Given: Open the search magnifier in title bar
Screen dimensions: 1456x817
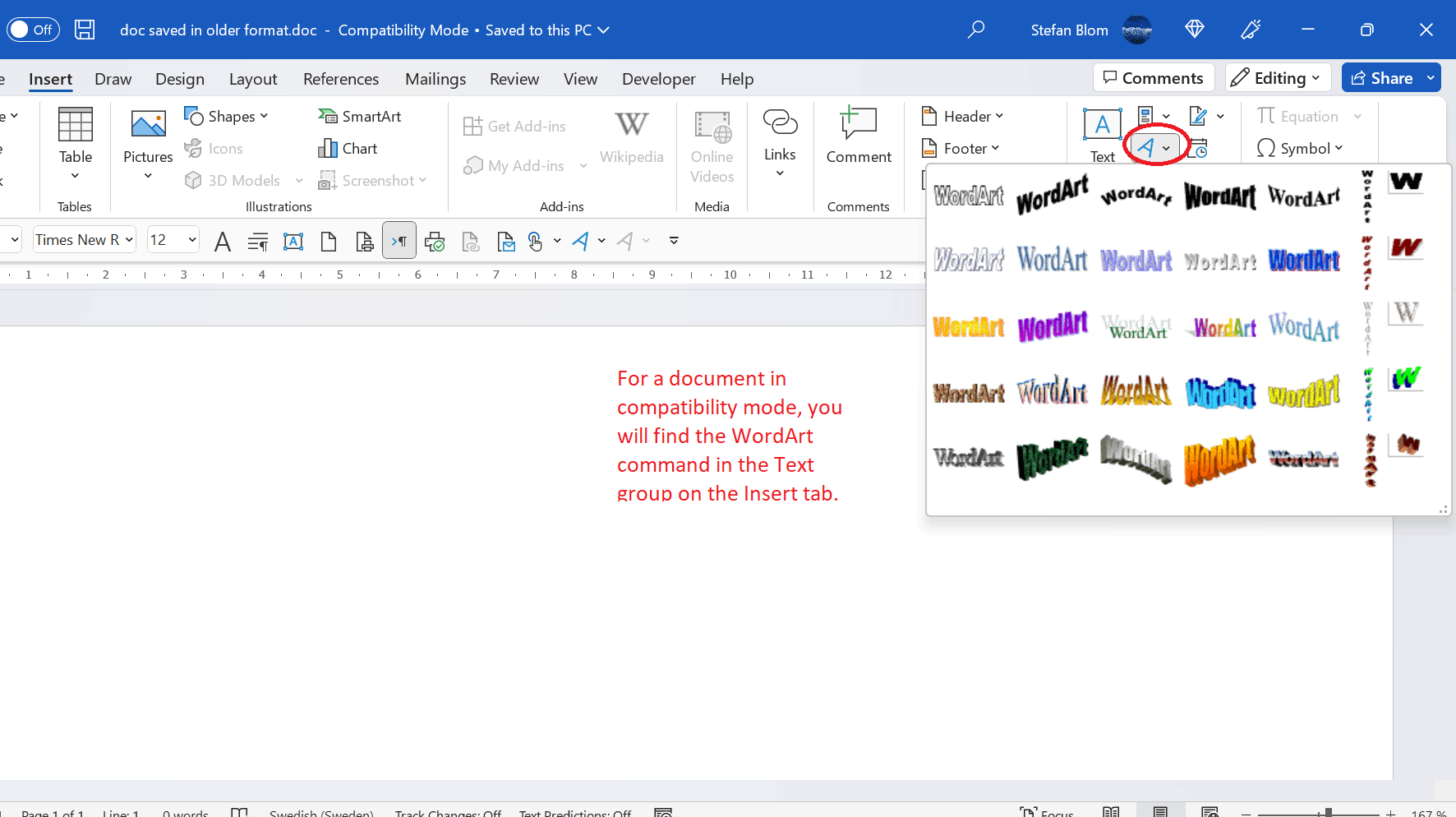Looking at the screenshot, I should pos(976,30).
